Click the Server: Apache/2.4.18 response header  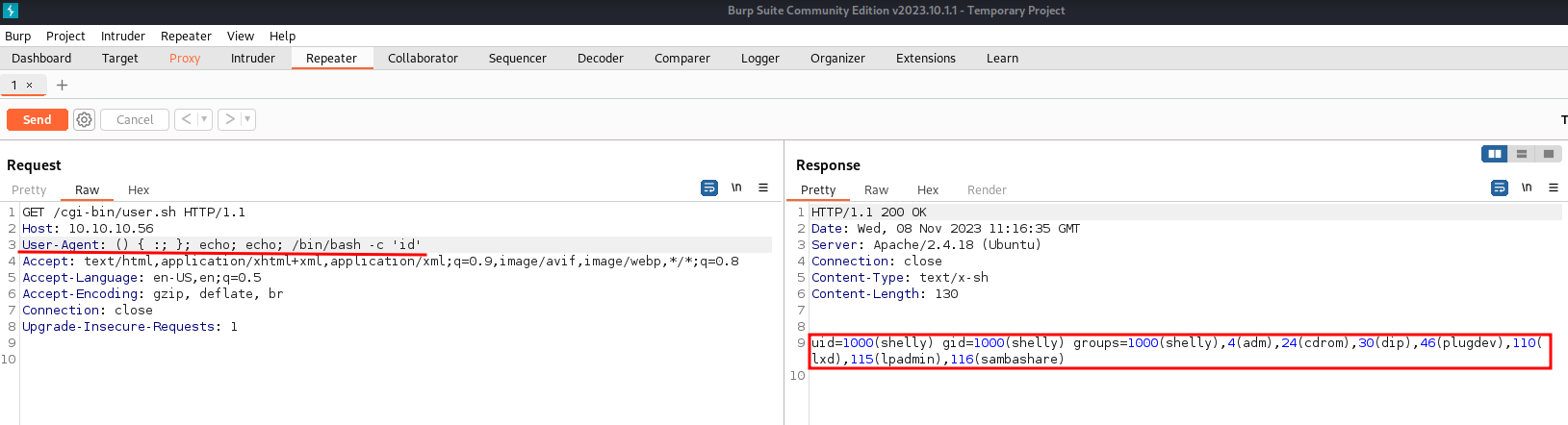[x=926, y=244]
